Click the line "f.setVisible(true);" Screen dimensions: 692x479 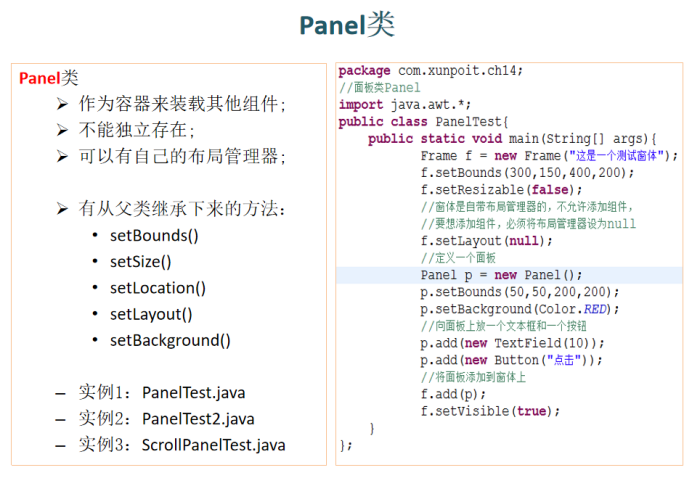click(x=490, y=411)
